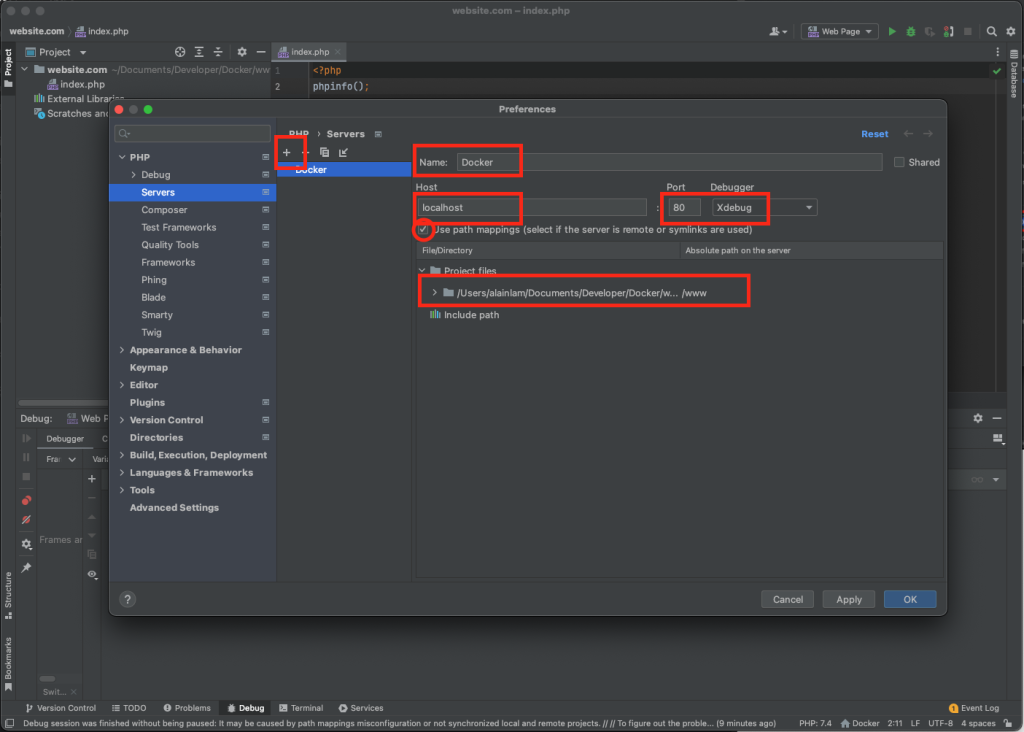Expand the Tools section

tap(122, 490)
